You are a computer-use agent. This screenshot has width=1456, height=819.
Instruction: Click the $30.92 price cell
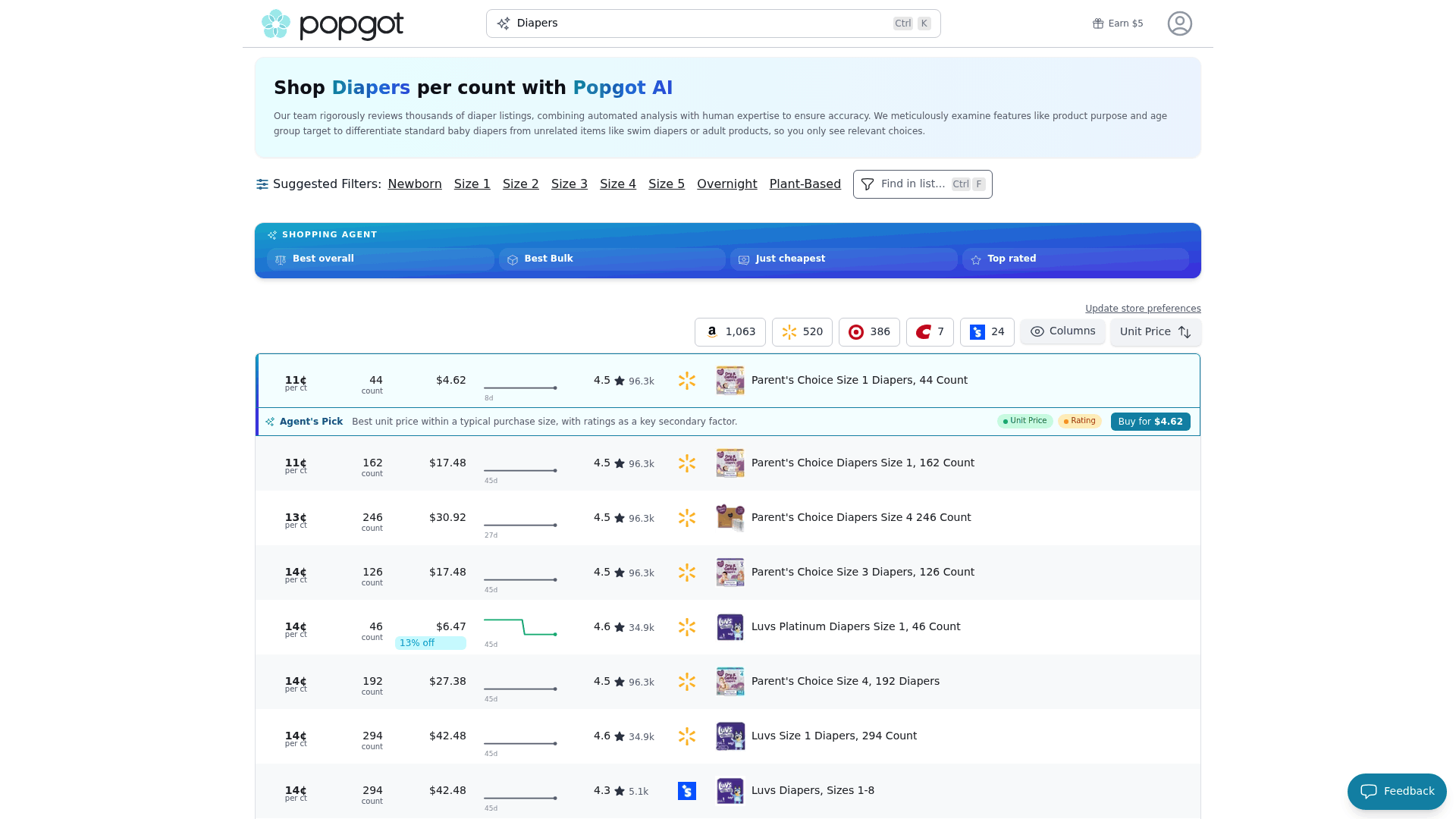447,518
